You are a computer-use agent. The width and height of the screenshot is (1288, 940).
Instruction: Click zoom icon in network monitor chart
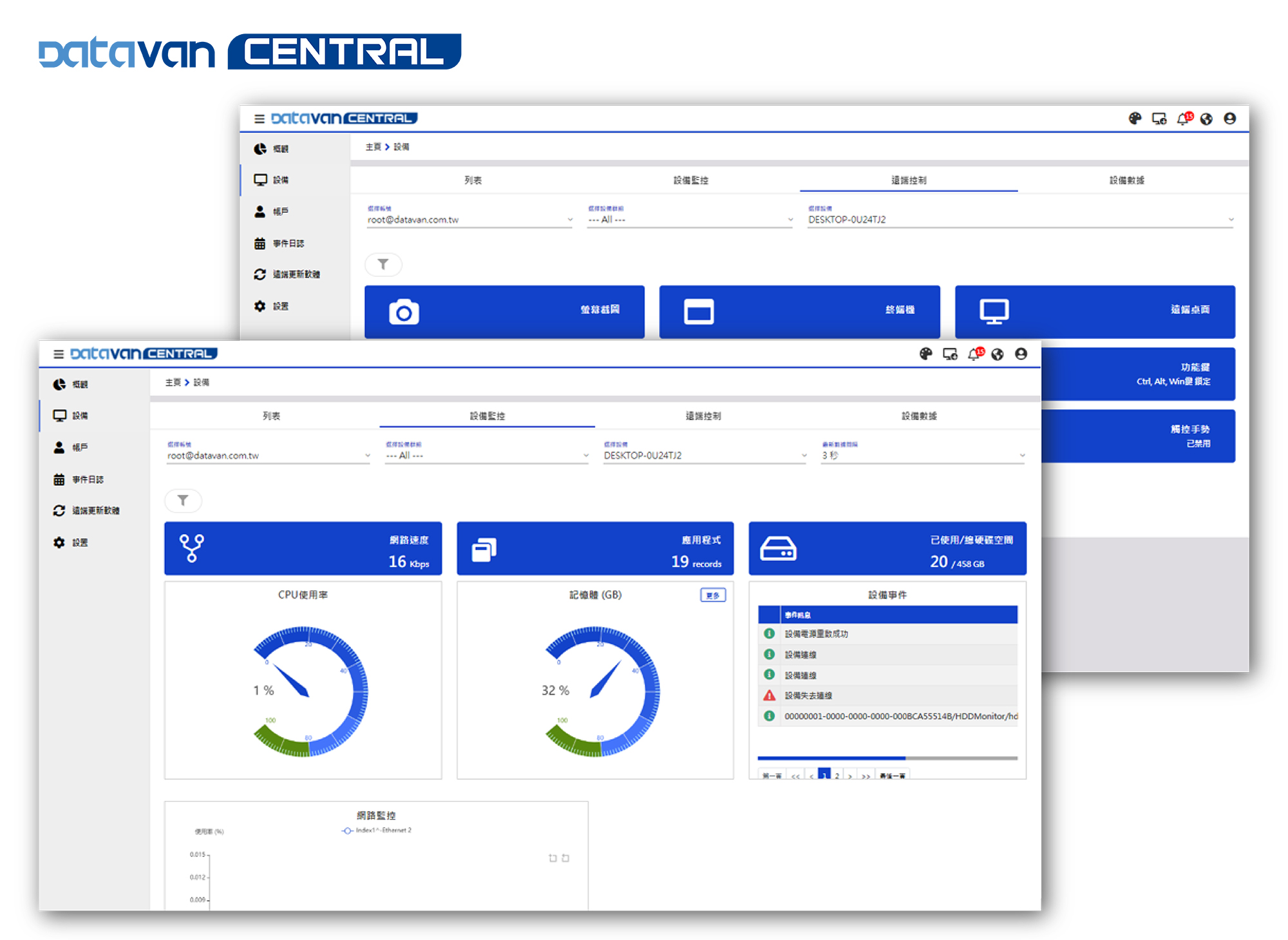(x=553, y=858)
